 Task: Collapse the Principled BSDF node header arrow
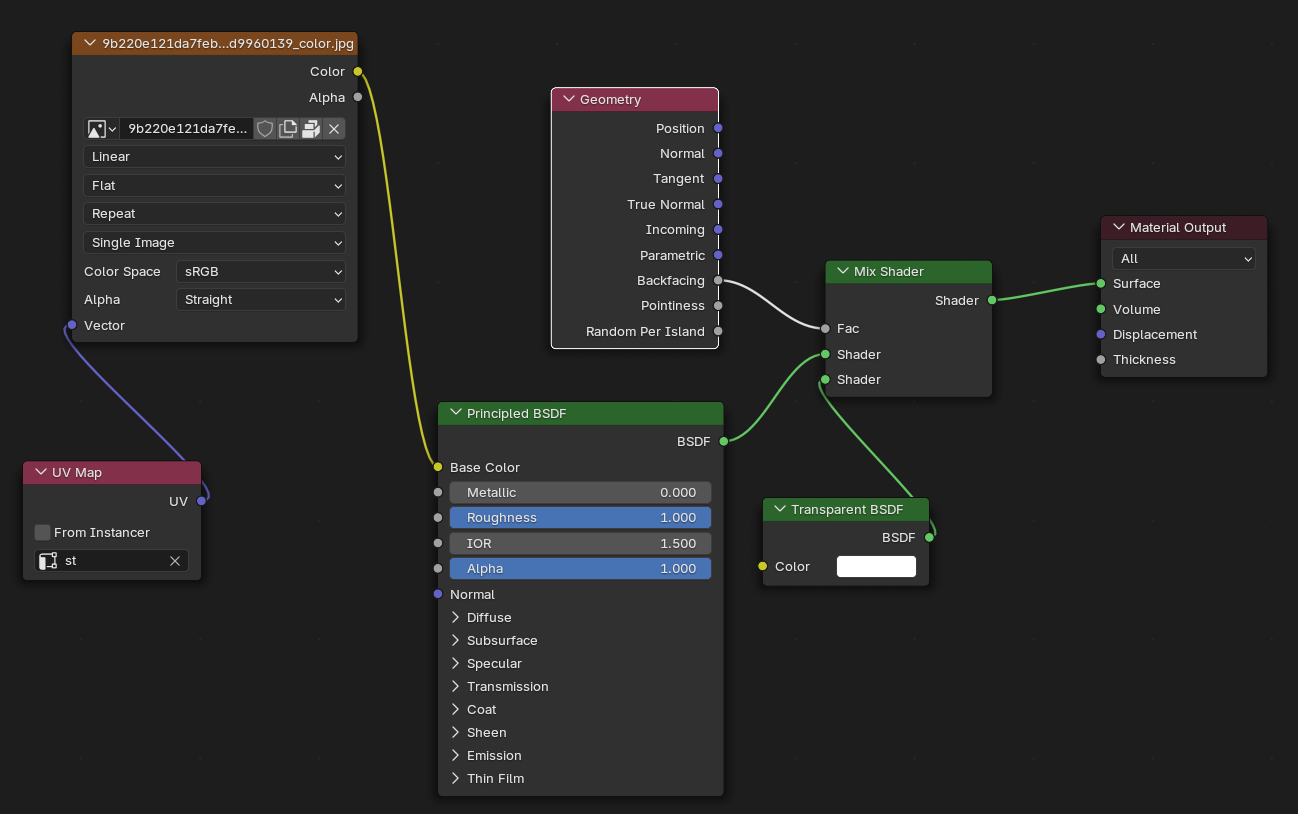(456, 413)
